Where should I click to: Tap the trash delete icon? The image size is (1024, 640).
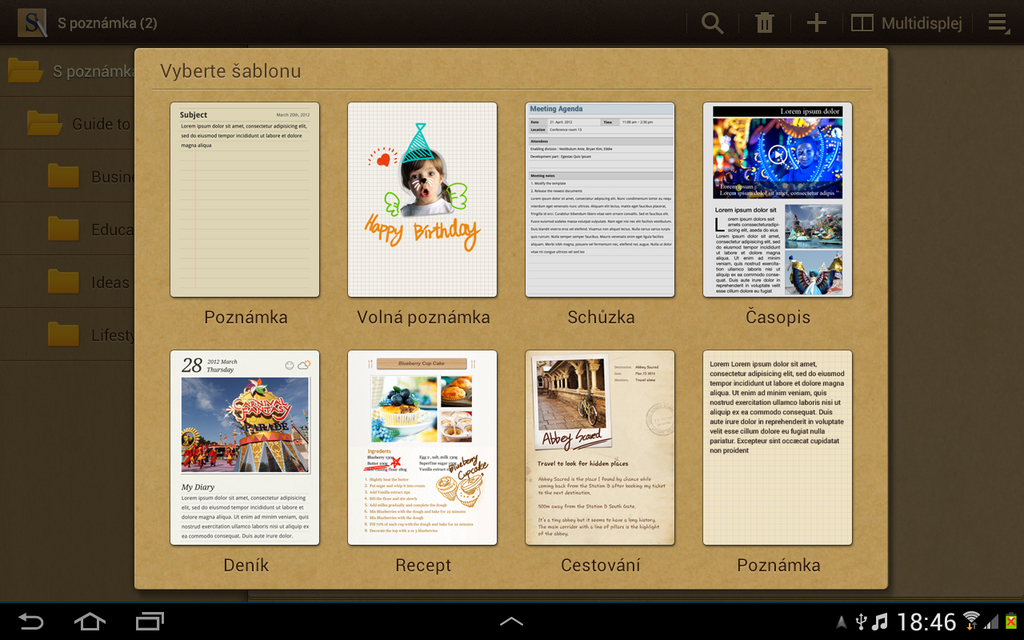click(x=764, y=22)
